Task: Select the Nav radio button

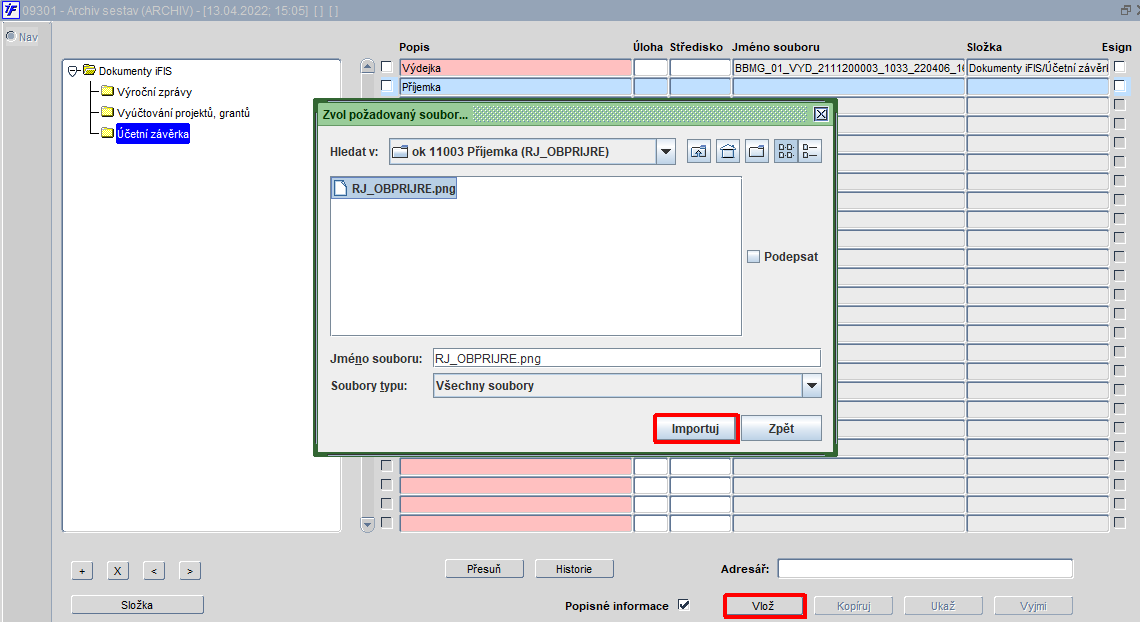Action: tap(11, 36)
